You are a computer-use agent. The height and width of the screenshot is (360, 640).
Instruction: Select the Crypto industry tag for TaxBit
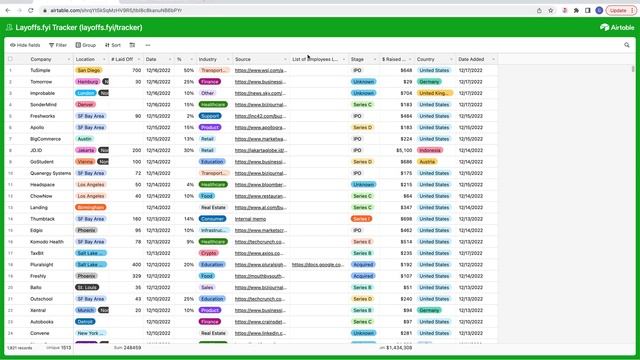point(209,253)
